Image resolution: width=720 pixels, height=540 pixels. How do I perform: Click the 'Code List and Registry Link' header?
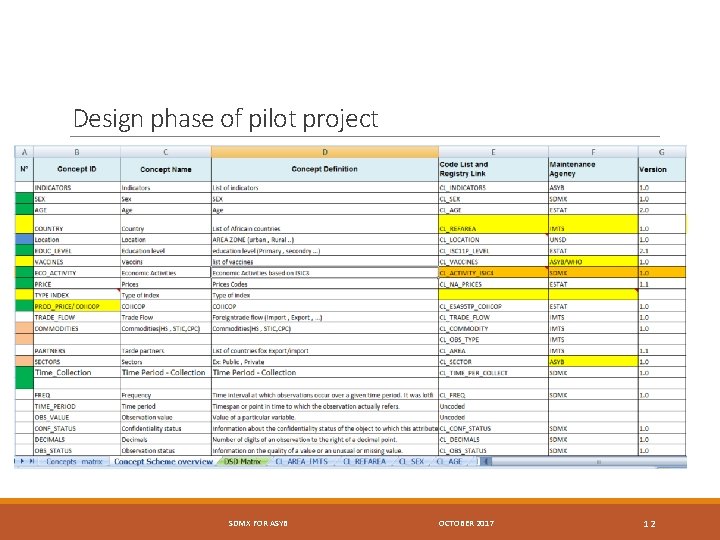(x=493, y=169)
